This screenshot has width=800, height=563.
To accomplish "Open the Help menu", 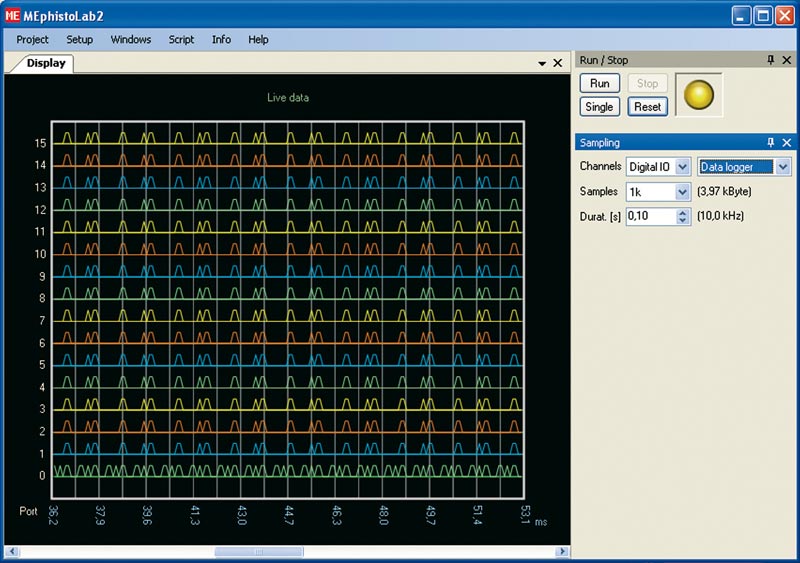I will point(258,39).
